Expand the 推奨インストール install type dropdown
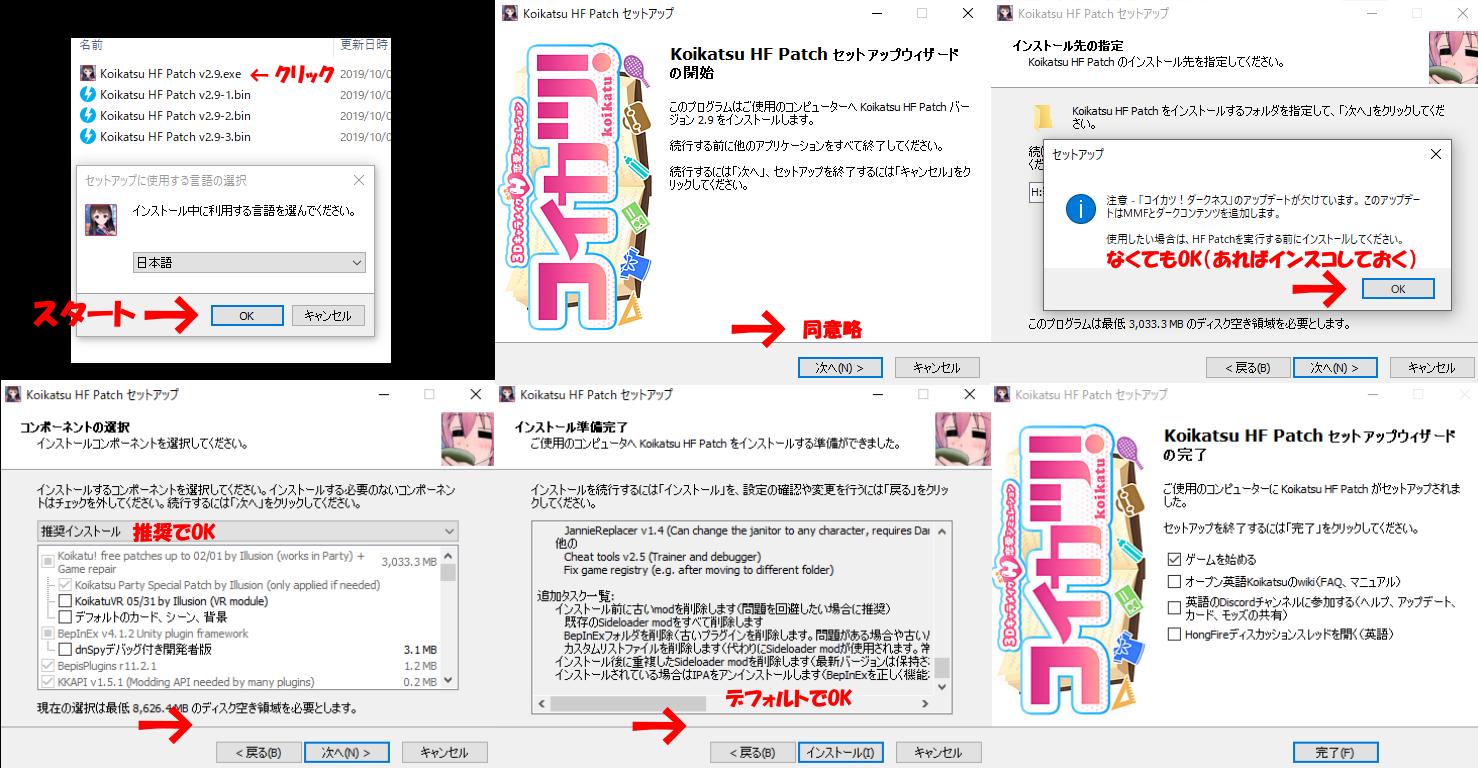The image size is (1478, 768). coord(247,531)
